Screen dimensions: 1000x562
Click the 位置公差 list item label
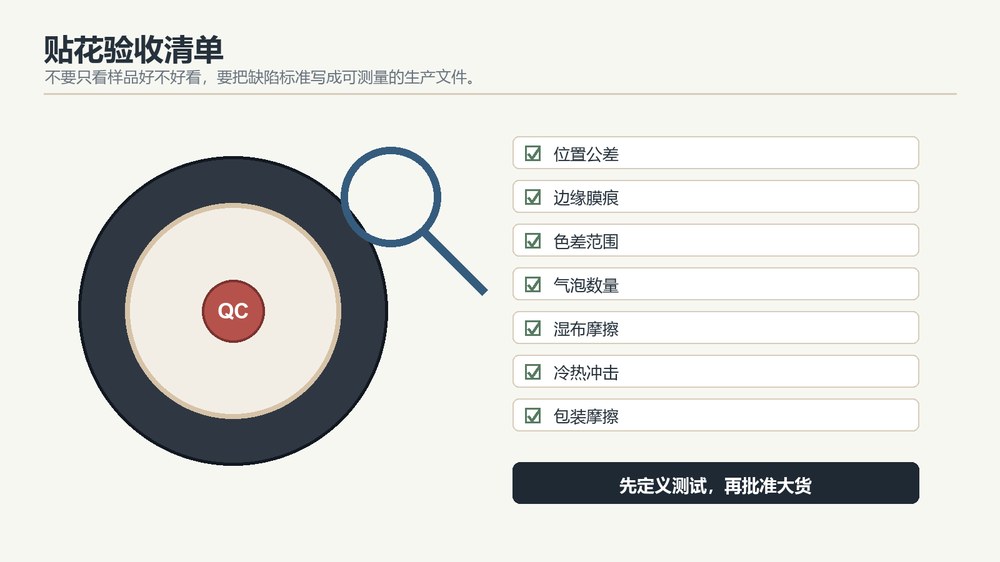[585, 154]
